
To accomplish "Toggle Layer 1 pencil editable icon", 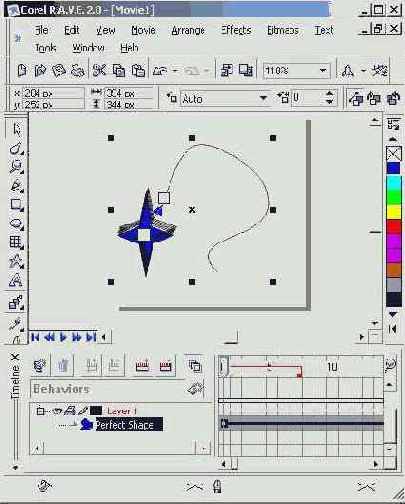I will [x=83, y=411].
